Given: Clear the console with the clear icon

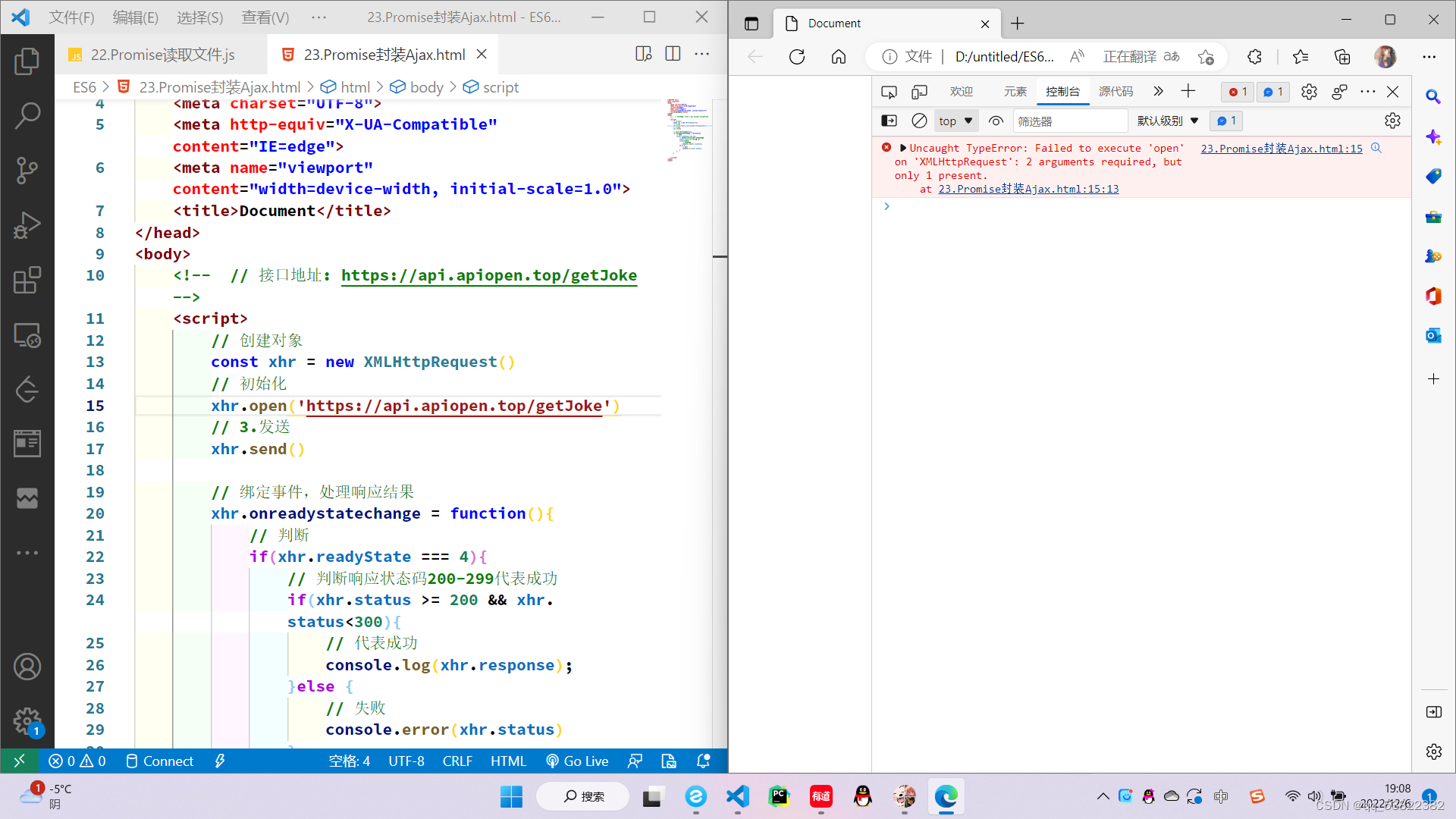Looking at the screenshot, I should (919, 121).
